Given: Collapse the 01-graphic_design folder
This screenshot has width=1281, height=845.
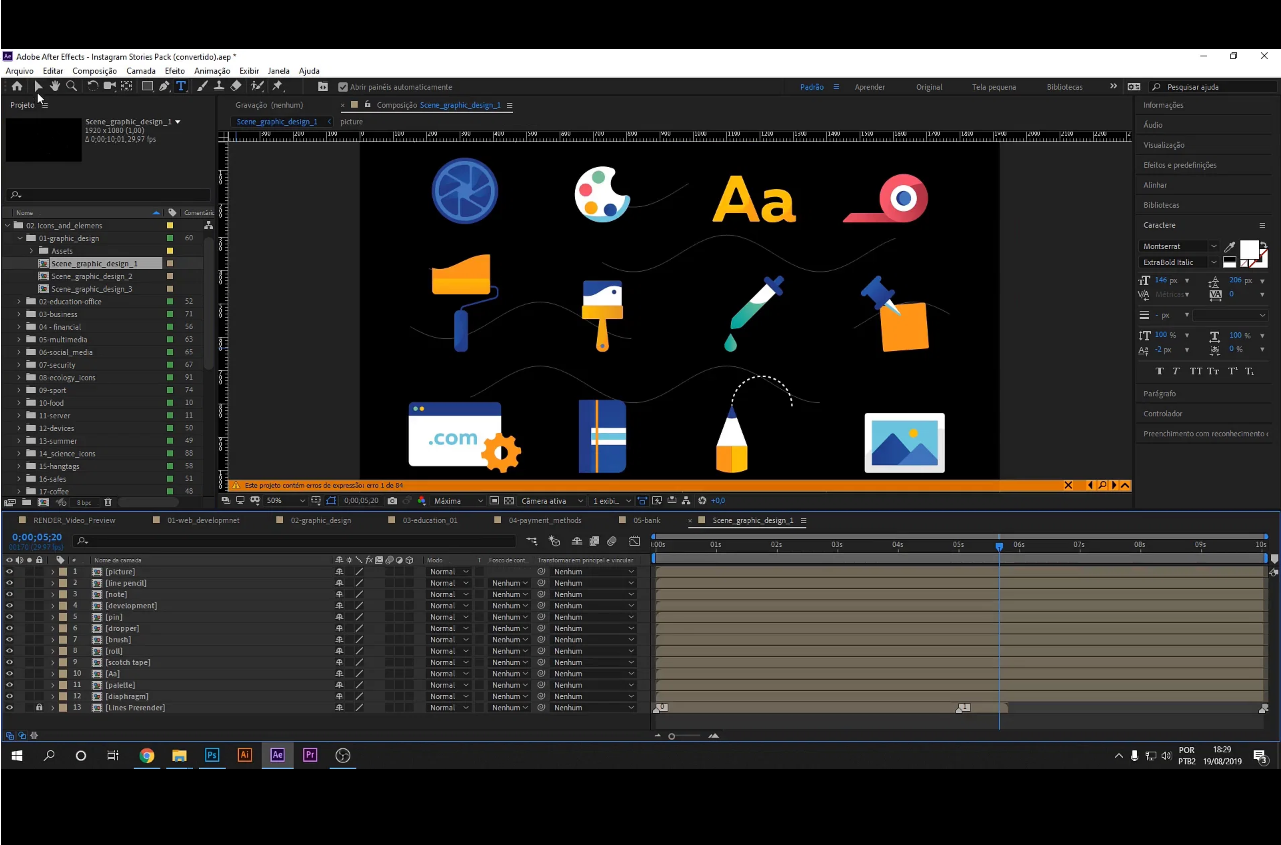Looking at the screenshot, I should point(19,238).
